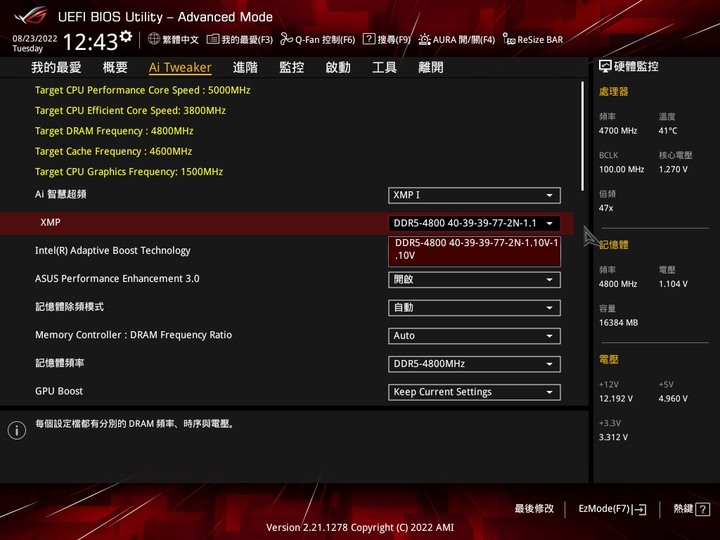
Task: Switch to 我的最愛 tab
Action: pos(56,68)
